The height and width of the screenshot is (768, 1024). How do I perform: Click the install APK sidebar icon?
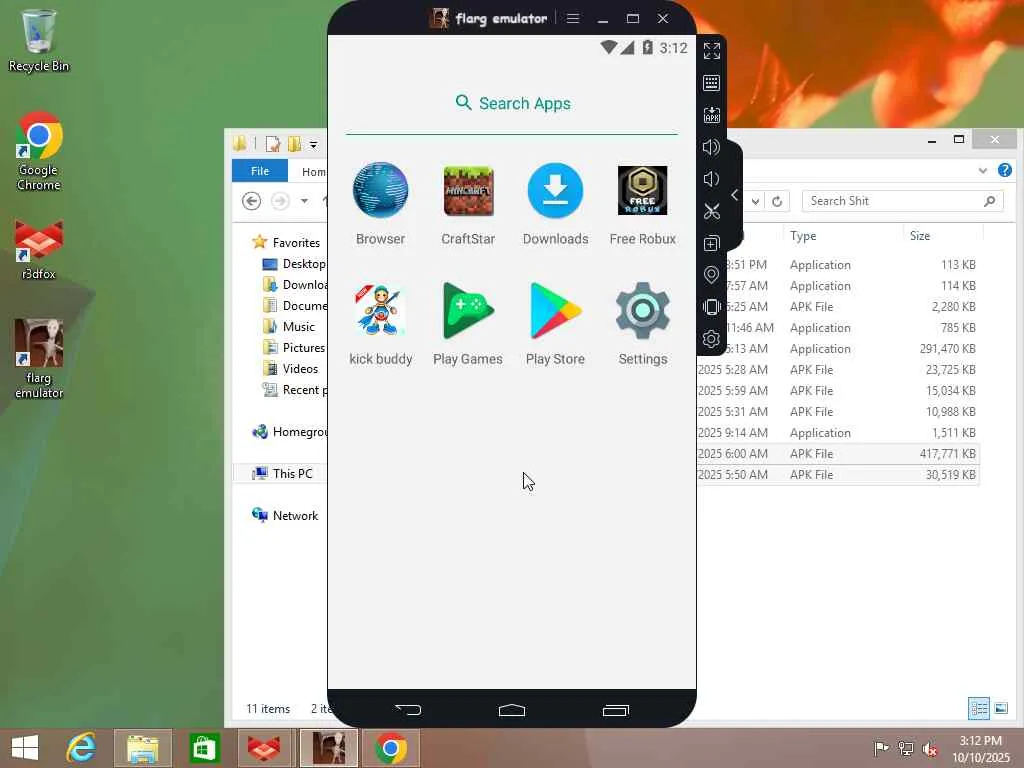pyautogui.click(x=711, y=115)
